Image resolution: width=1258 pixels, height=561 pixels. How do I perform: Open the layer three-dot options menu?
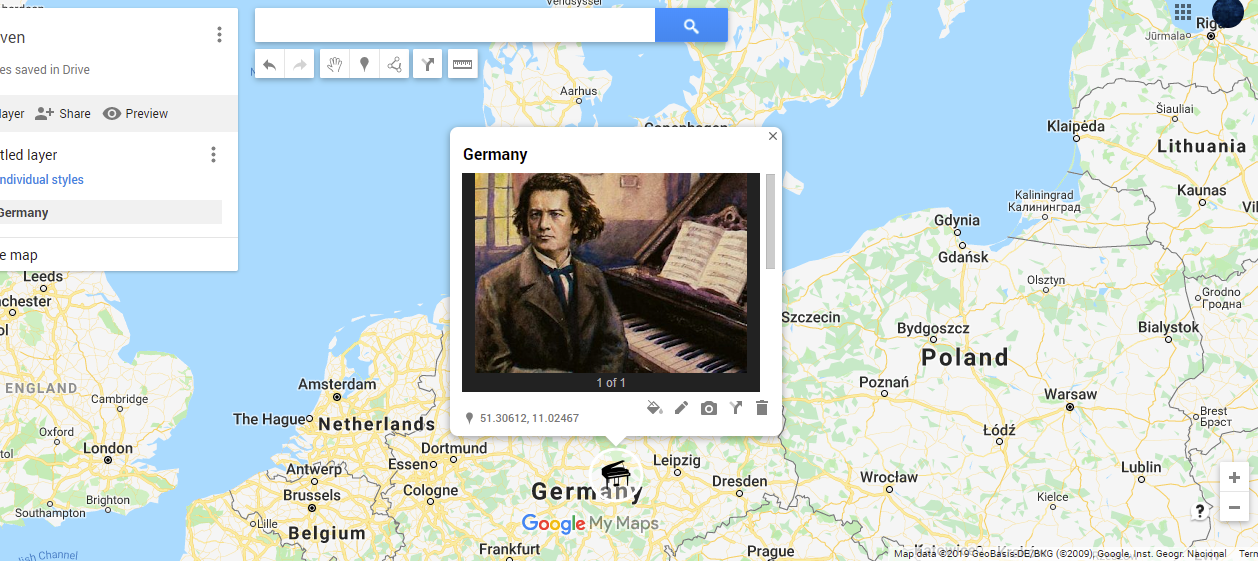coord(212,155)
